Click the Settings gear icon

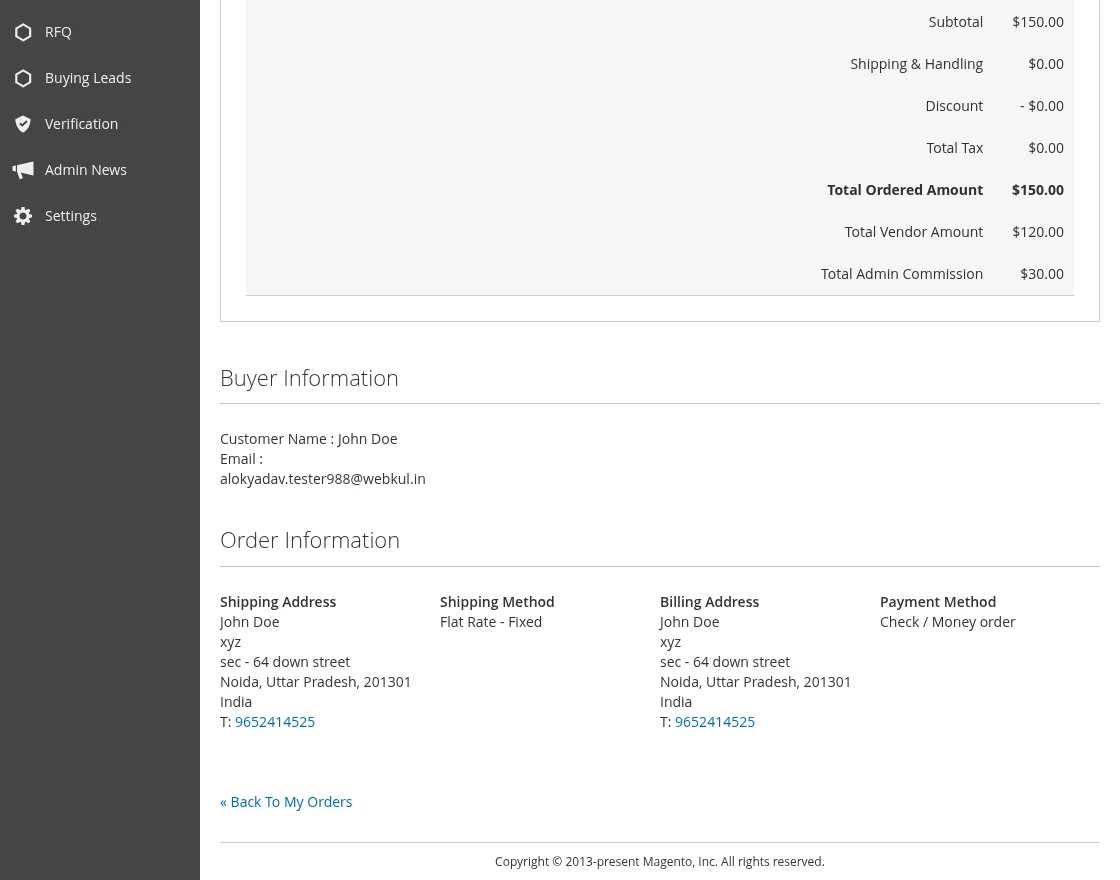[x=23, y=216]
